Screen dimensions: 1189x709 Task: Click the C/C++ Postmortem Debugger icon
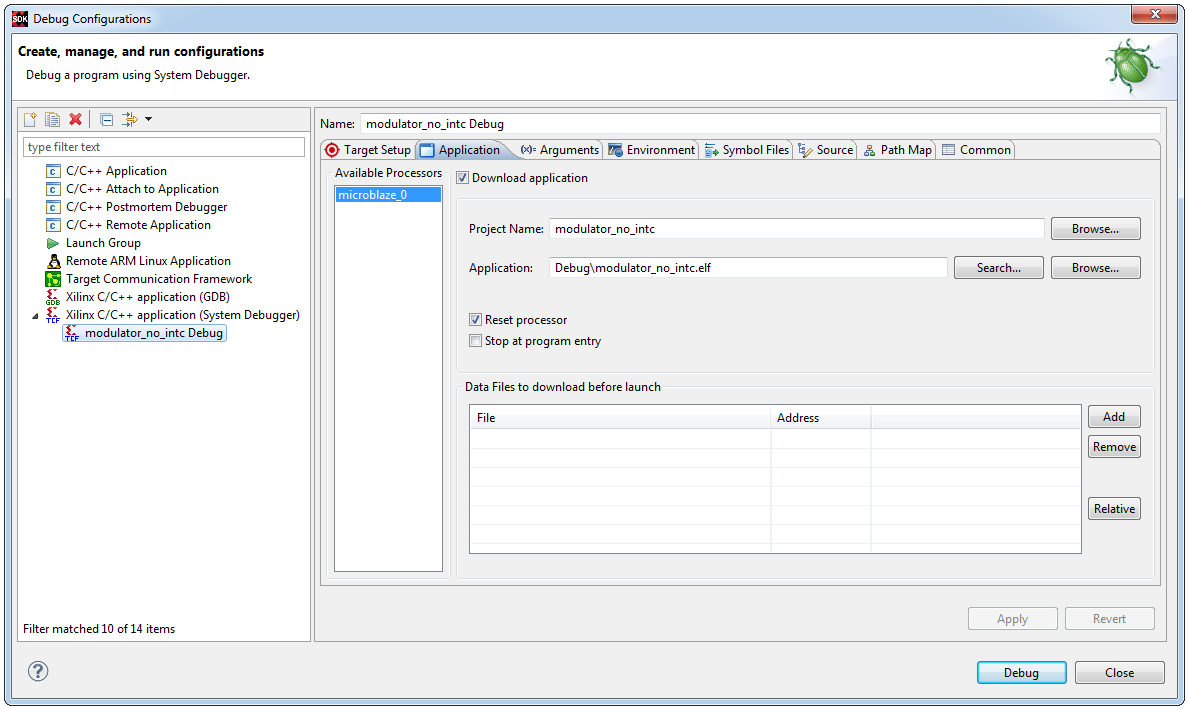53,207
